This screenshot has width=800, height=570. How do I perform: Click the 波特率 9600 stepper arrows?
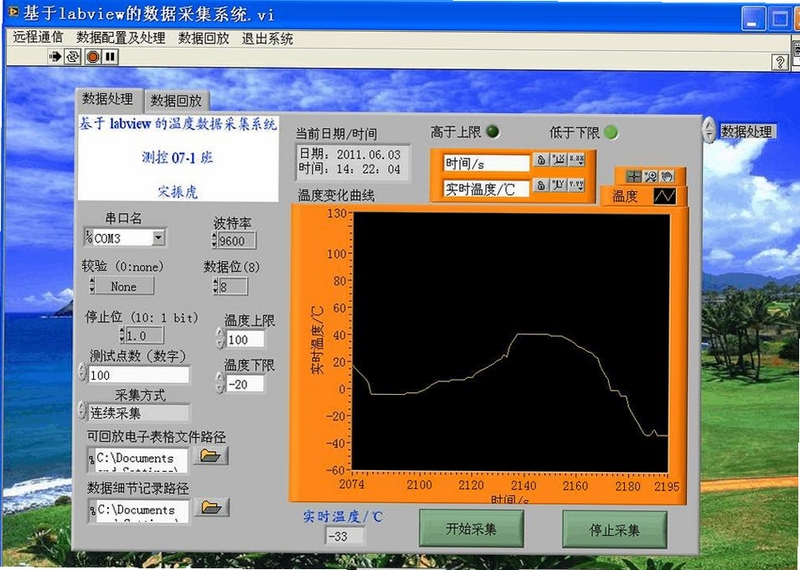tap(214, 240)
